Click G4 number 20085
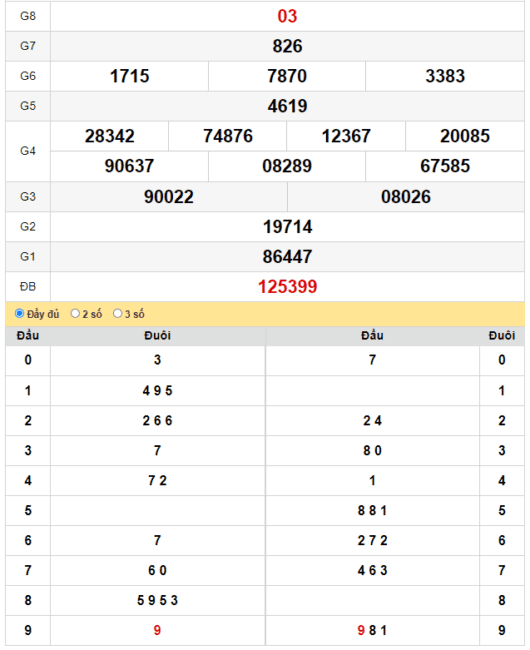The image size is (530, 650). (x=465, y=136)
